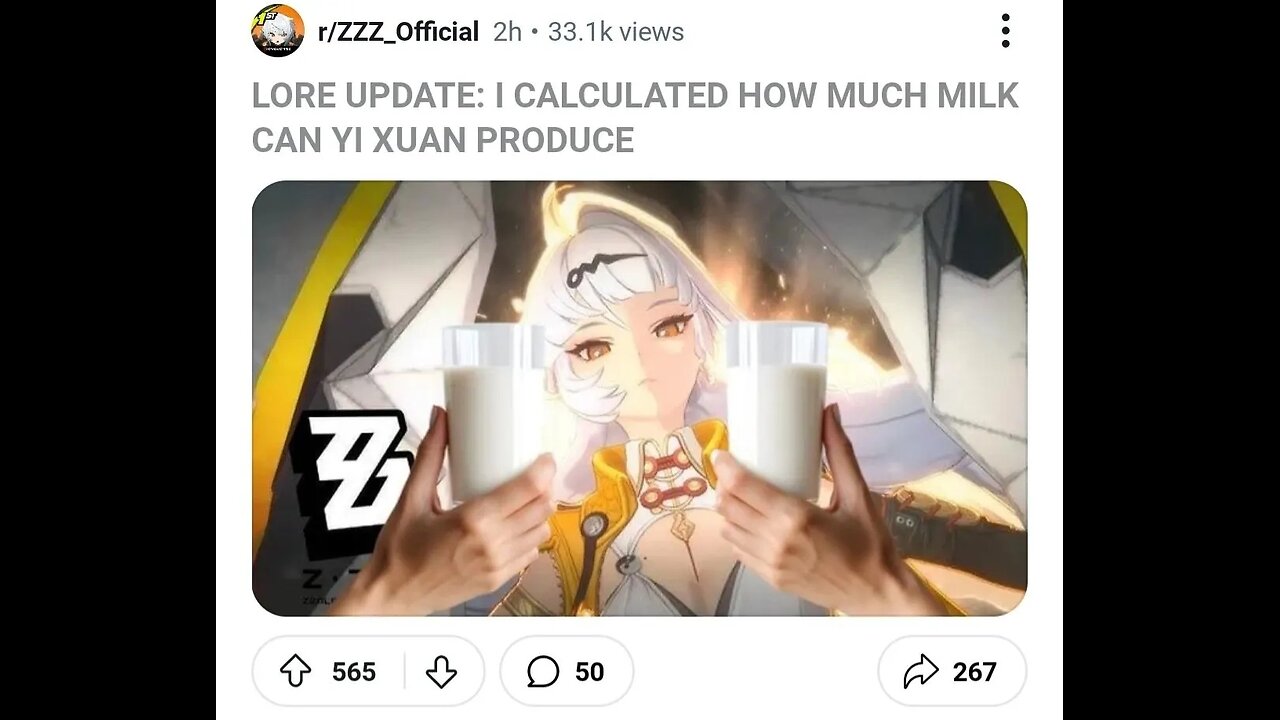Click the right glass of milk in image
This screenshot has width=1280, height=720.
point(776,408)
